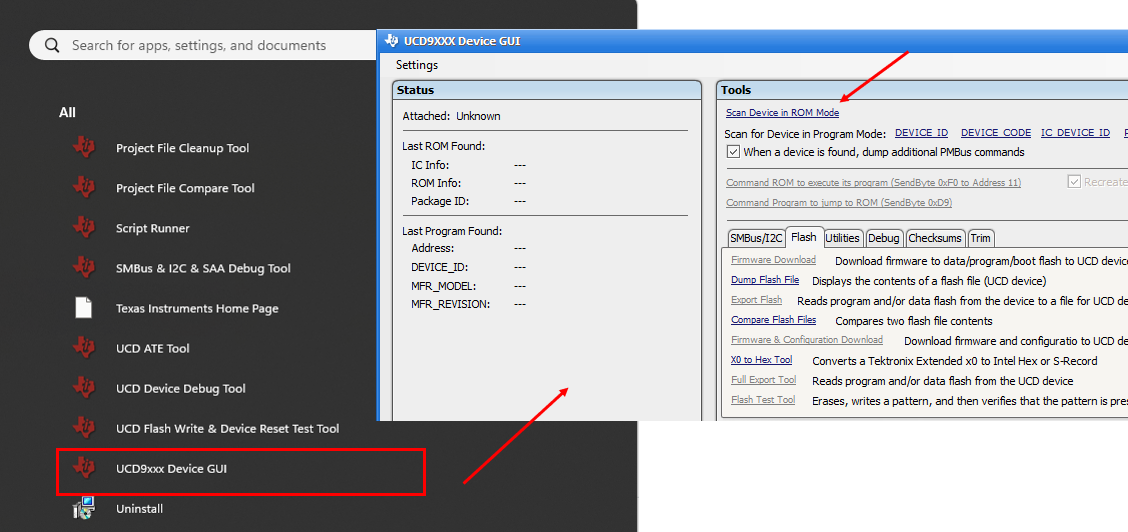Click the SMBus & I2C & SAA Debug Tool icon
This screenshot has width=1128, height=532.
pos(84,268)
